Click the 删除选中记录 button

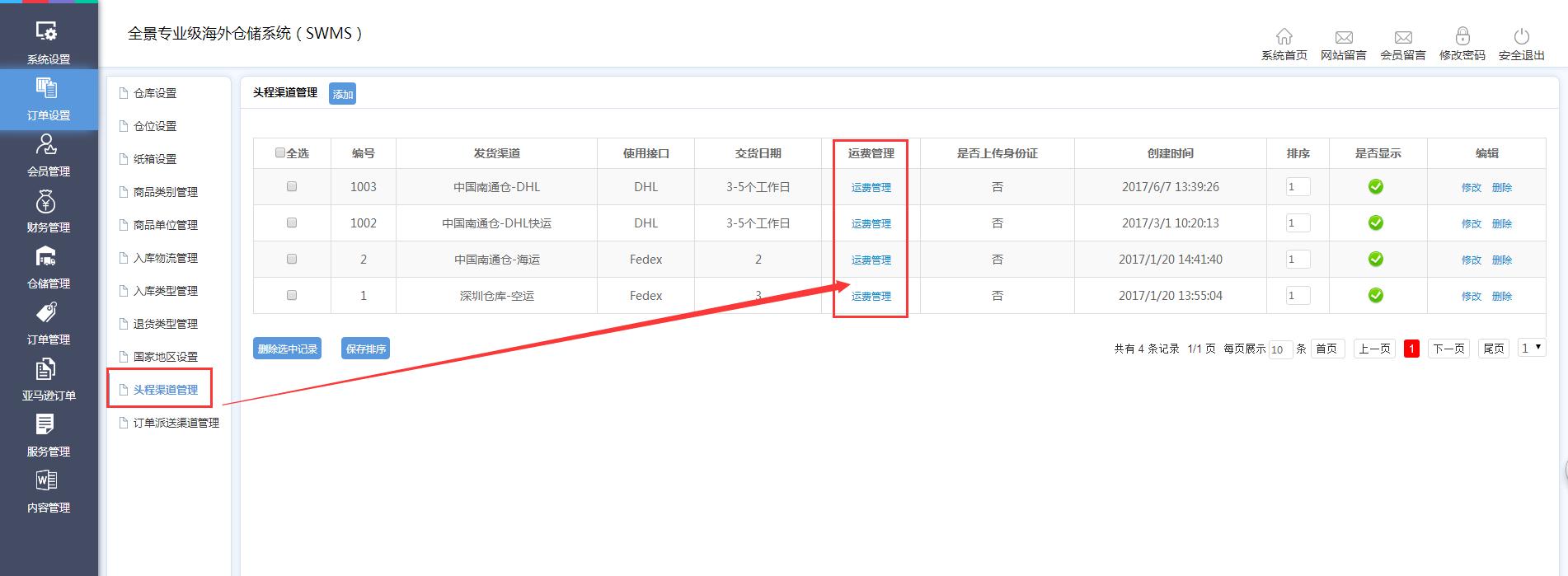pyautogui.click(x=287, y=349)
